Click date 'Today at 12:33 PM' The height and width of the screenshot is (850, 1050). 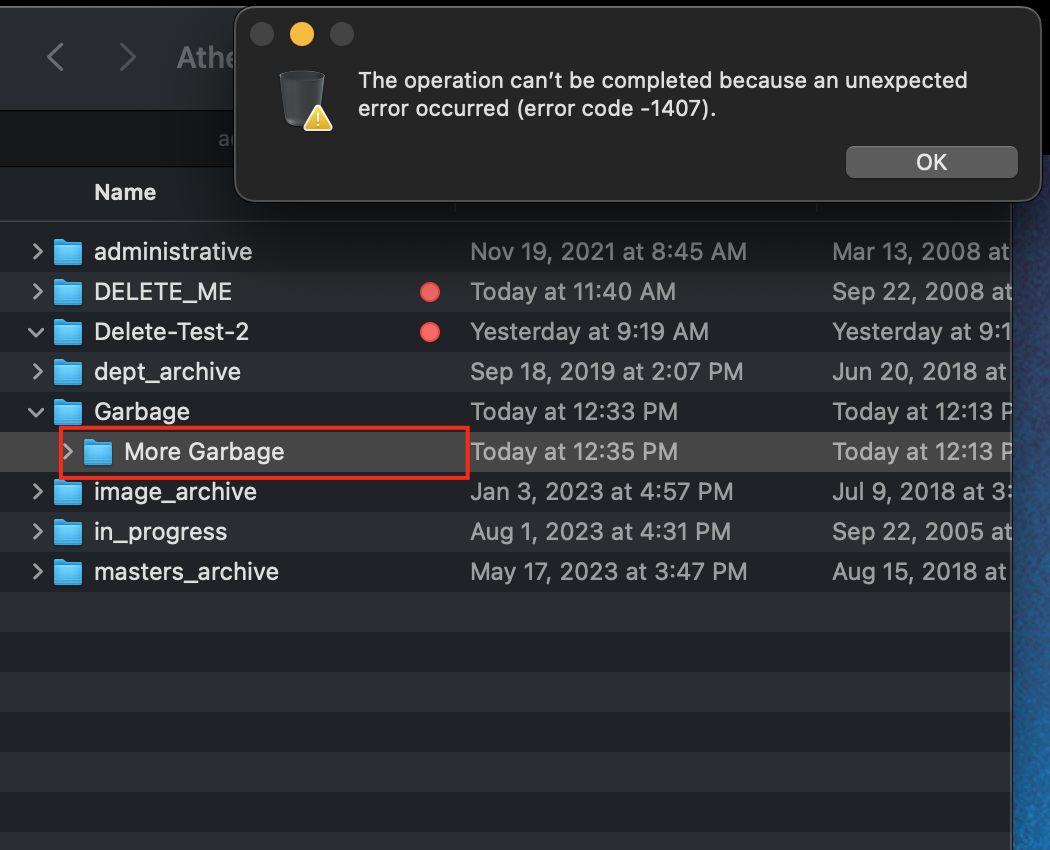point(574,412)
